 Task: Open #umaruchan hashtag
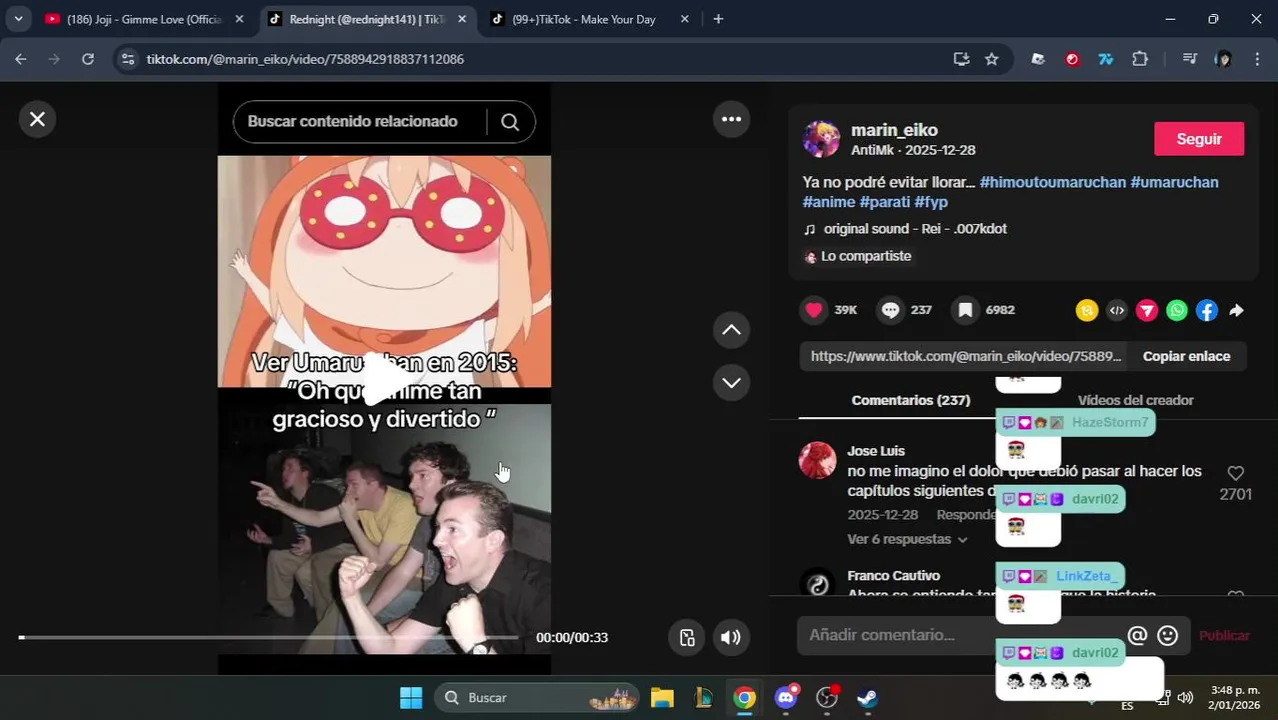tap(1175, 182)
